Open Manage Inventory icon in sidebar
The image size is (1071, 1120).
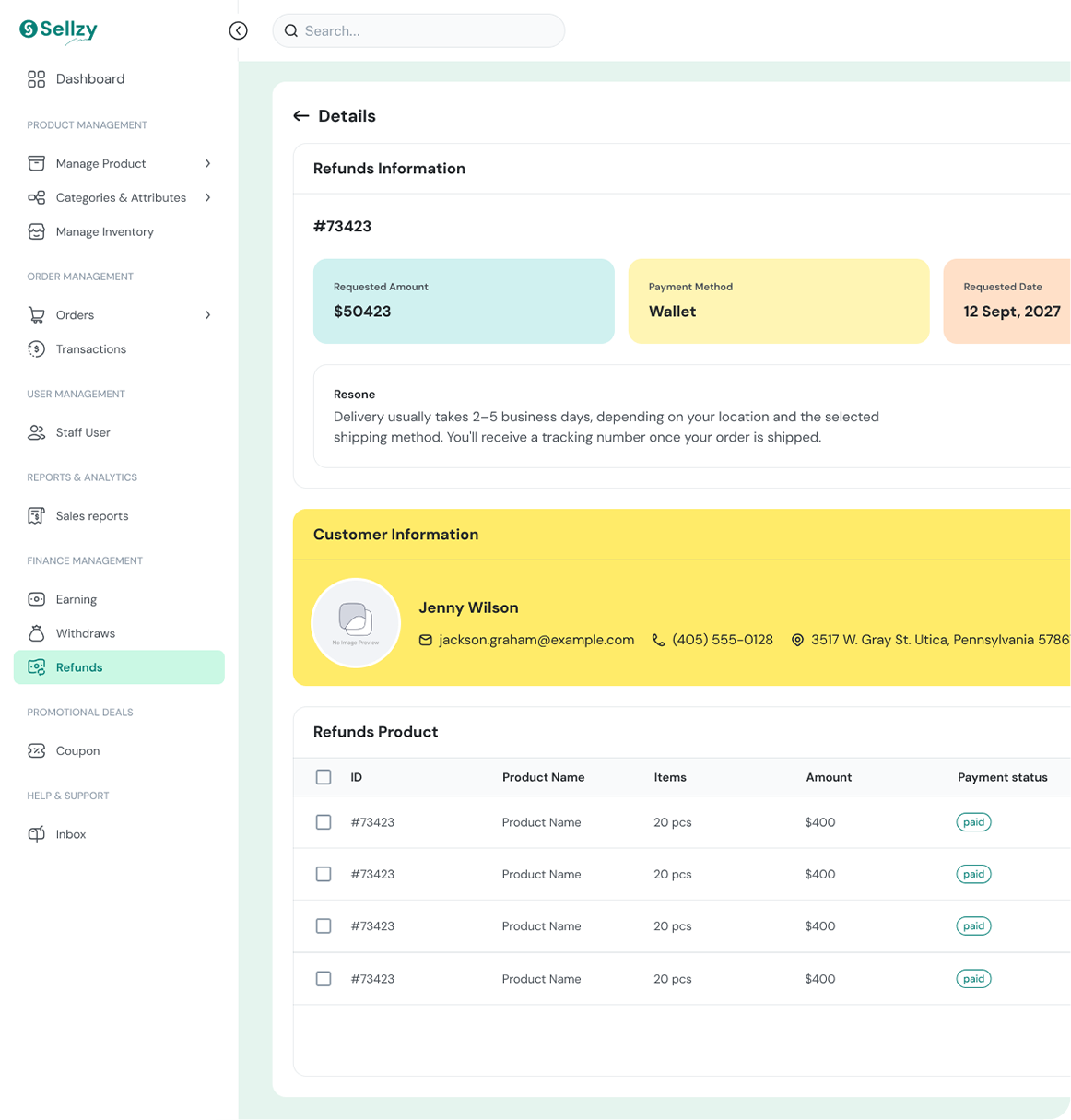tap(36, 231)
